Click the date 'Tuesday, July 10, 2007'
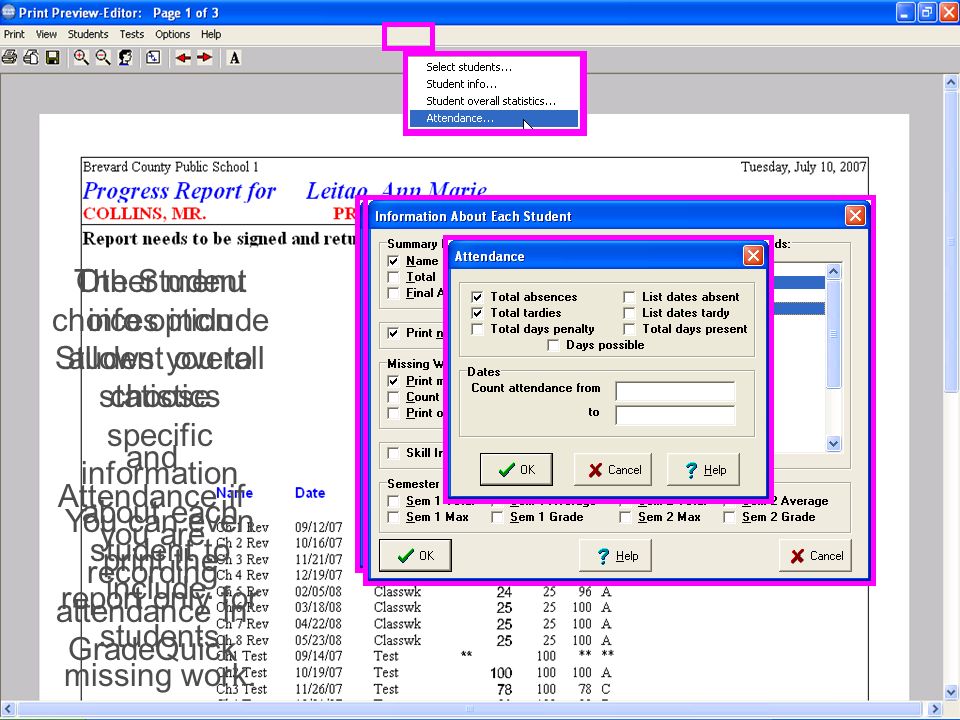This screenshot has width=960, height=720. coord(803,167)
